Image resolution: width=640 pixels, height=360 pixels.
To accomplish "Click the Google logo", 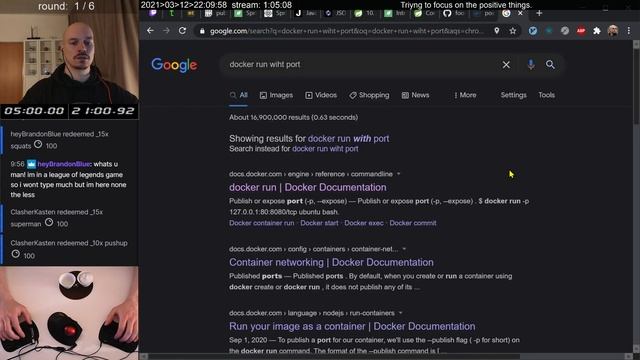I will point(174,64).
